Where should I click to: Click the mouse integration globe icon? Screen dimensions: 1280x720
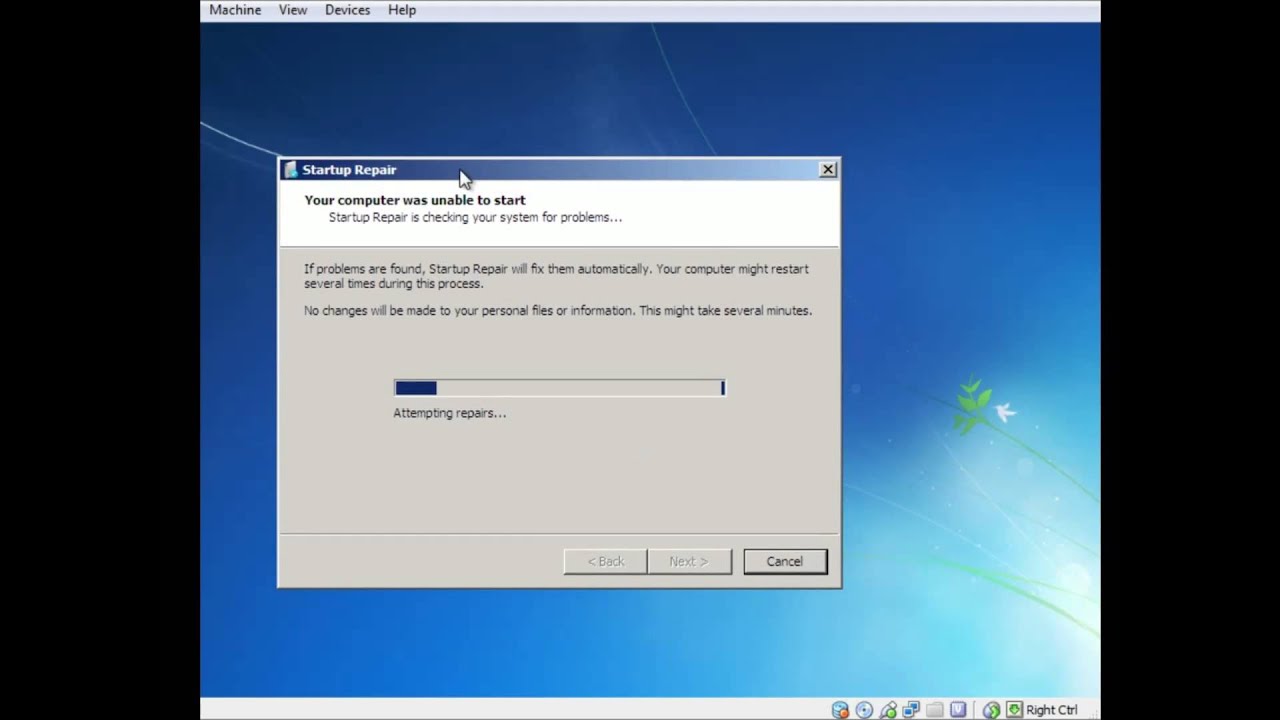tap(991, 711)
